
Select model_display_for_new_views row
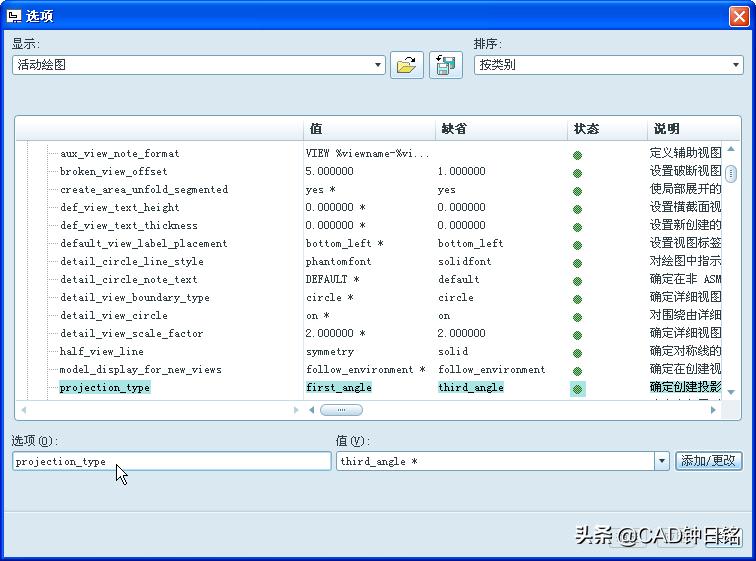click(x=141, y=370)
